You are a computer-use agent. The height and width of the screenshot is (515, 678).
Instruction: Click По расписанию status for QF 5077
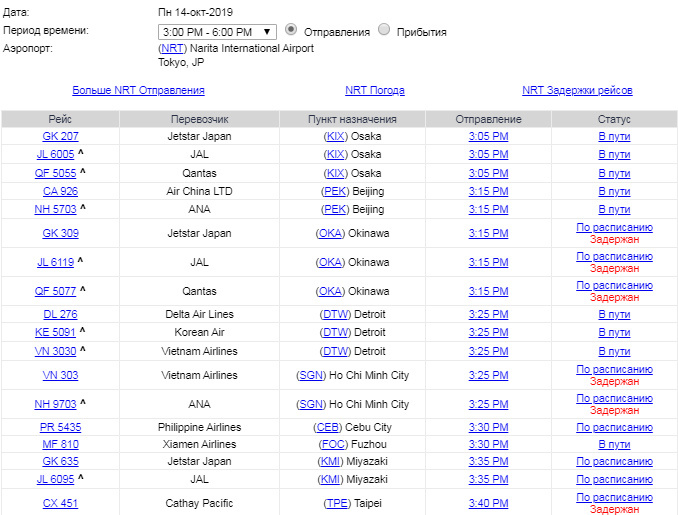coord(614,285)
